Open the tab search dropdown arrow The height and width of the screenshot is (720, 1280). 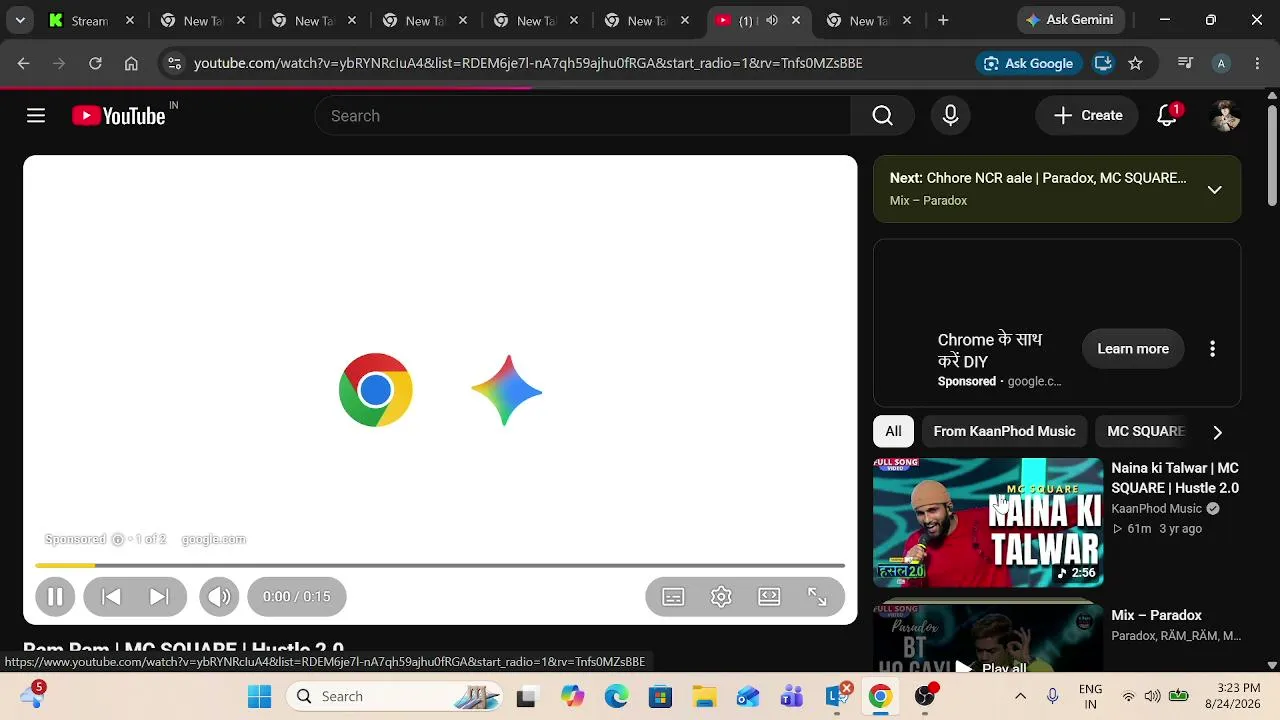[x=20, y=20]
